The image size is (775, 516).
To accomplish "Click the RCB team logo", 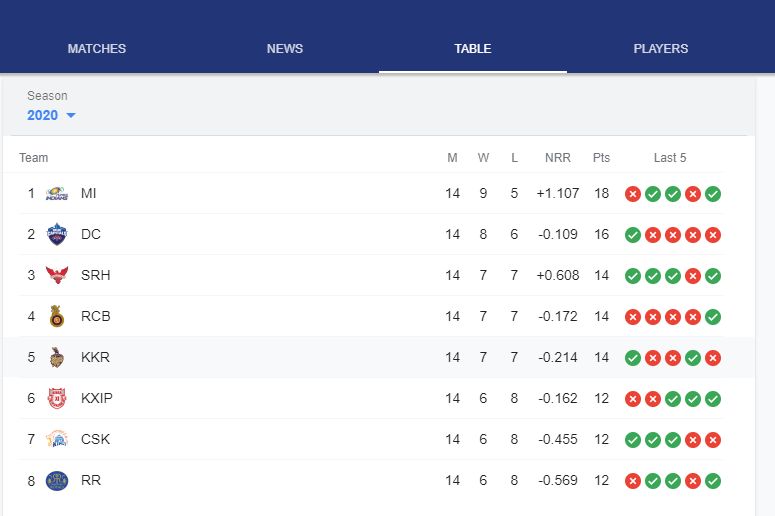I will point(57,316).
